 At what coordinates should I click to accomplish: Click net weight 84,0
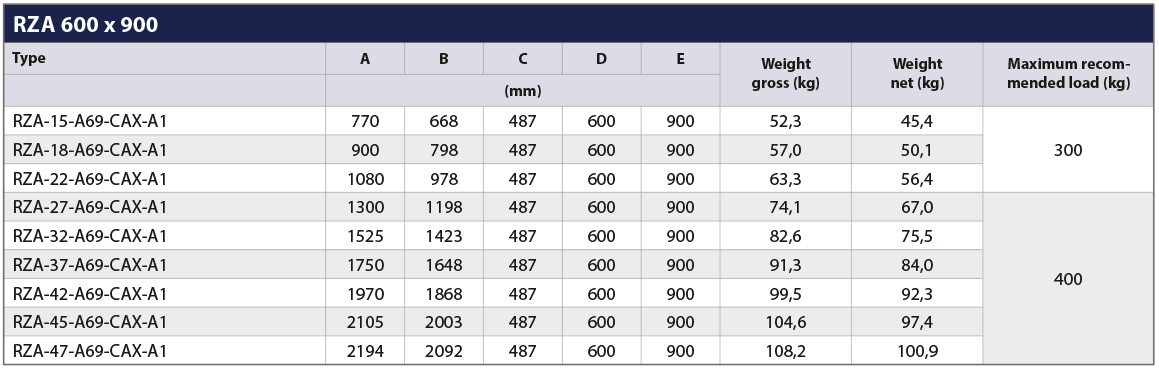tap(917, 265)
